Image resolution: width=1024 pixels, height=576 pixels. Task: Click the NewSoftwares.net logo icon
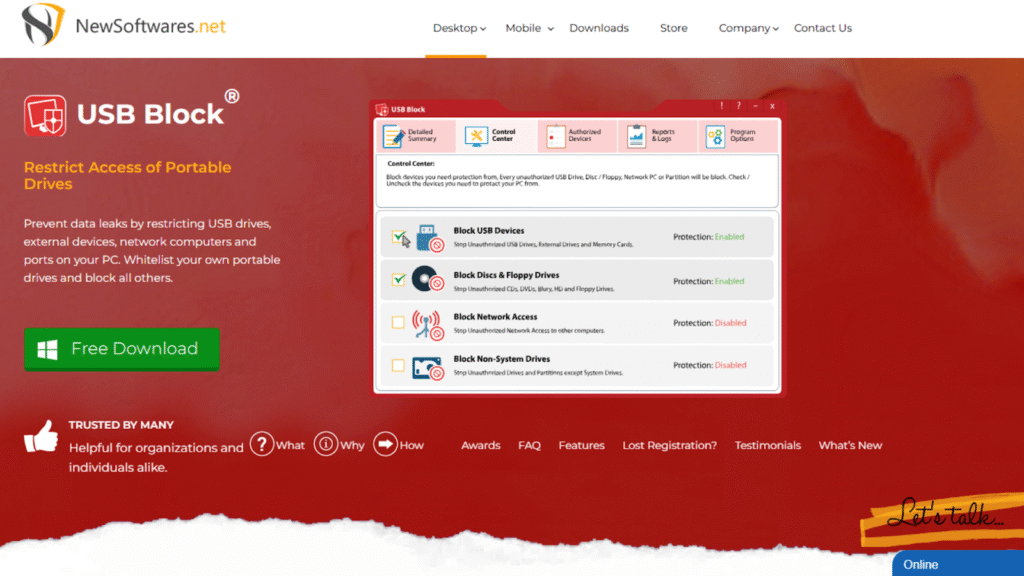[x=43, y=26]
